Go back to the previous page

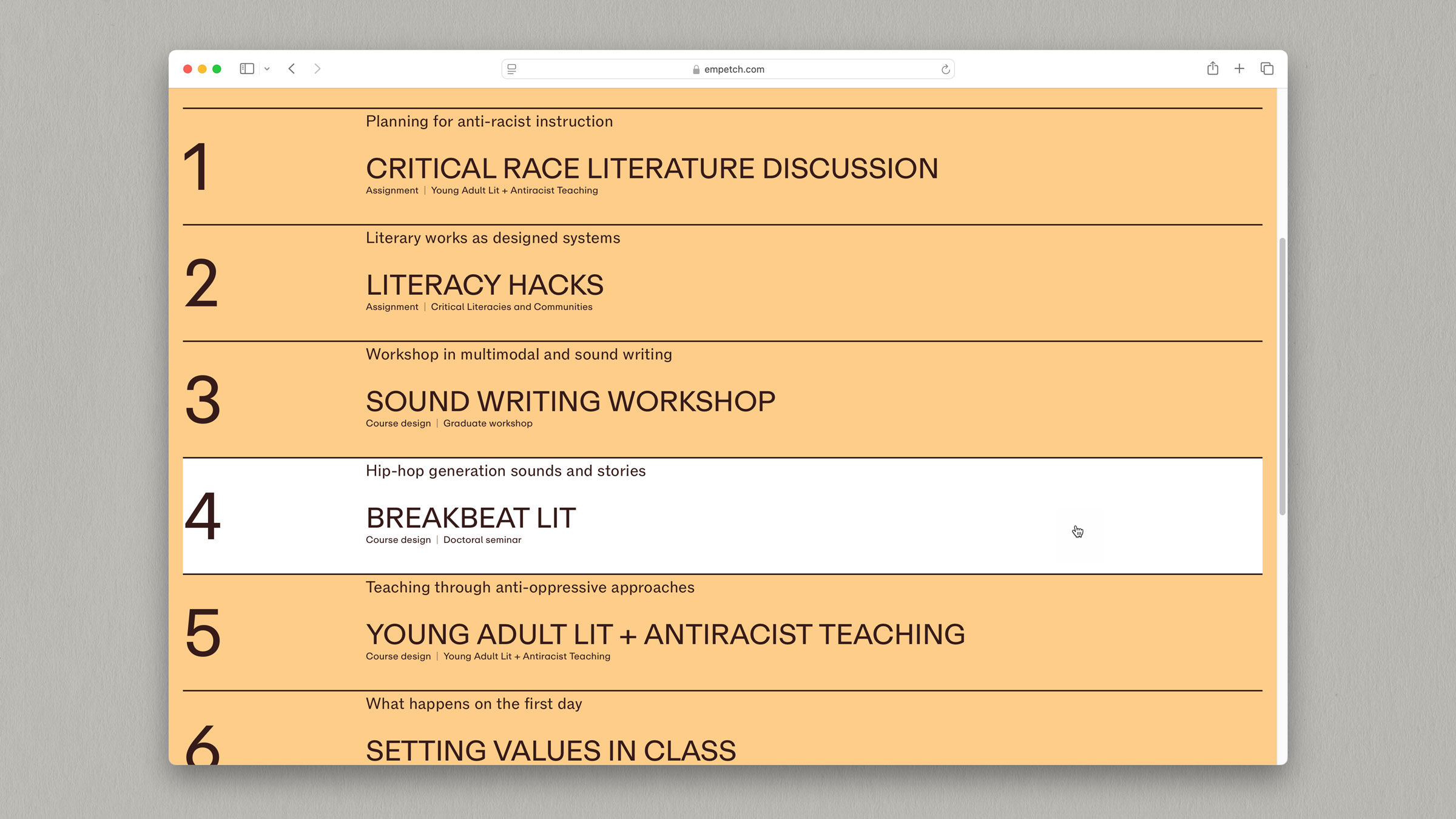click(x=292, y=69)
